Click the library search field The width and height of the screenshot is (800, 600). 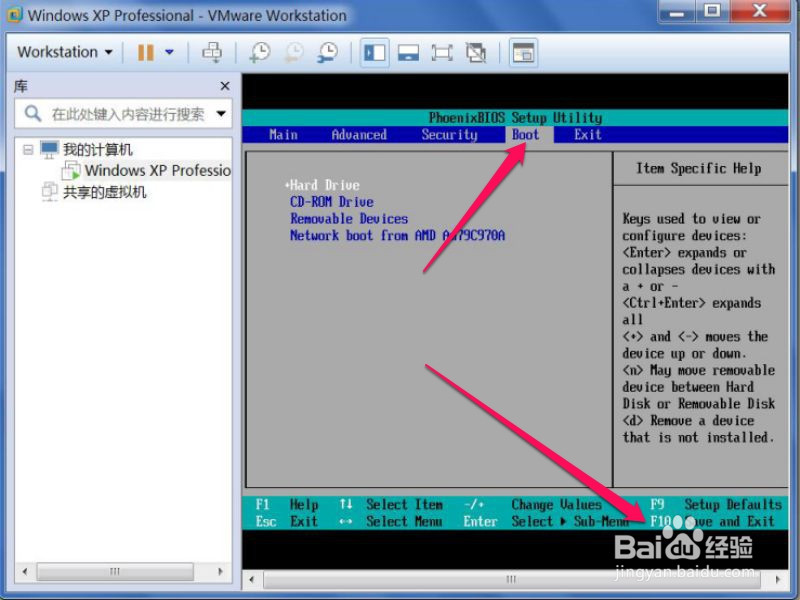coord(123,113)
